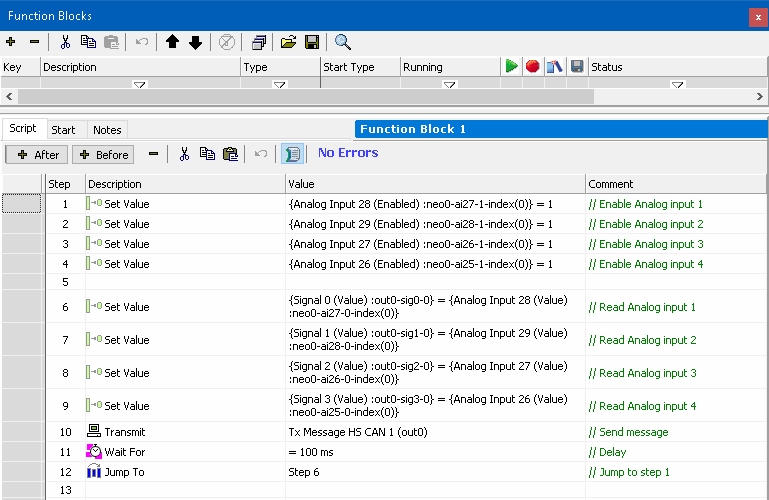Open the Type column filter dropdown
Screen dimensions: 769x500
(x=279, y=85)
